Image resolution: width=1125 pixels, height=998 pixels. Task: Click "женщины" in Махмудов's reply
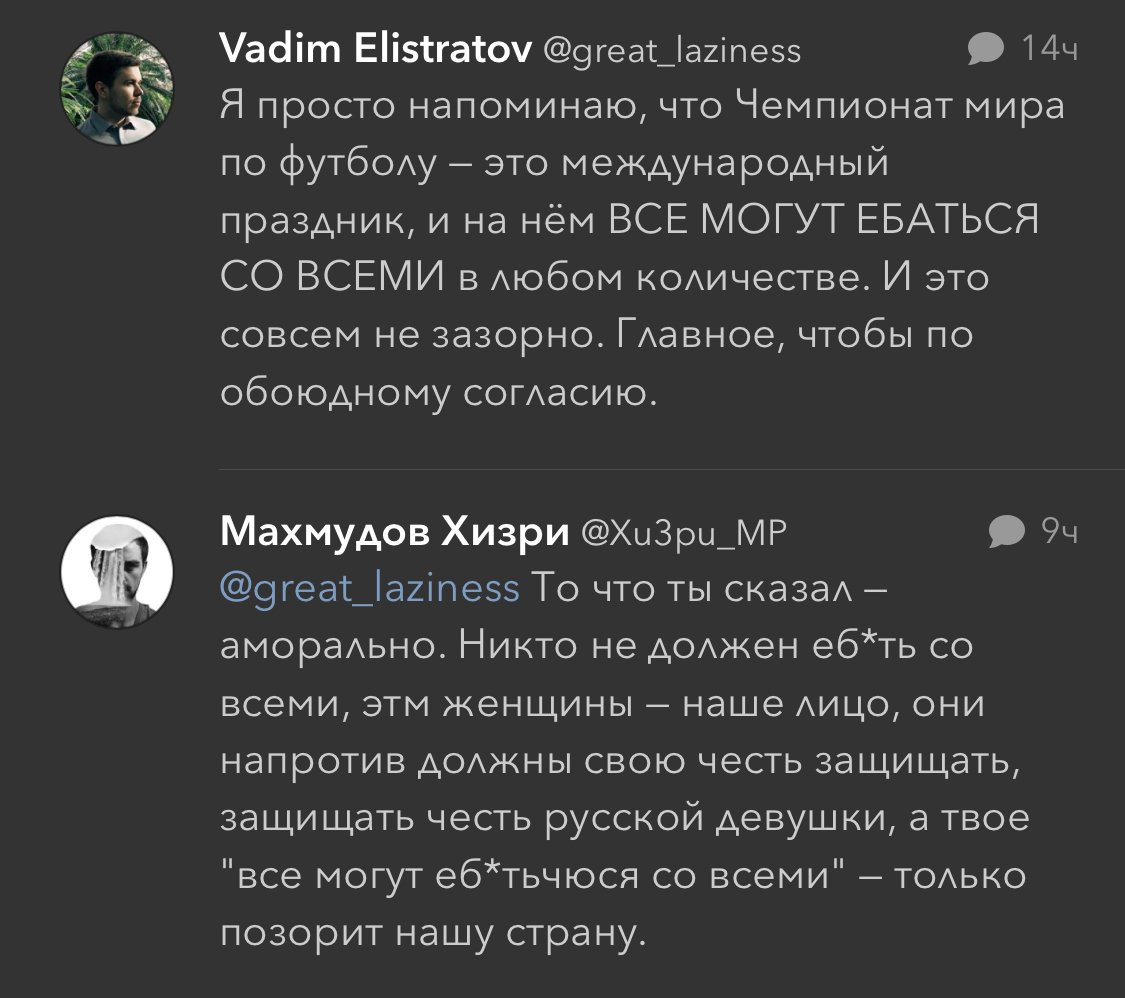tap(564, 703)
